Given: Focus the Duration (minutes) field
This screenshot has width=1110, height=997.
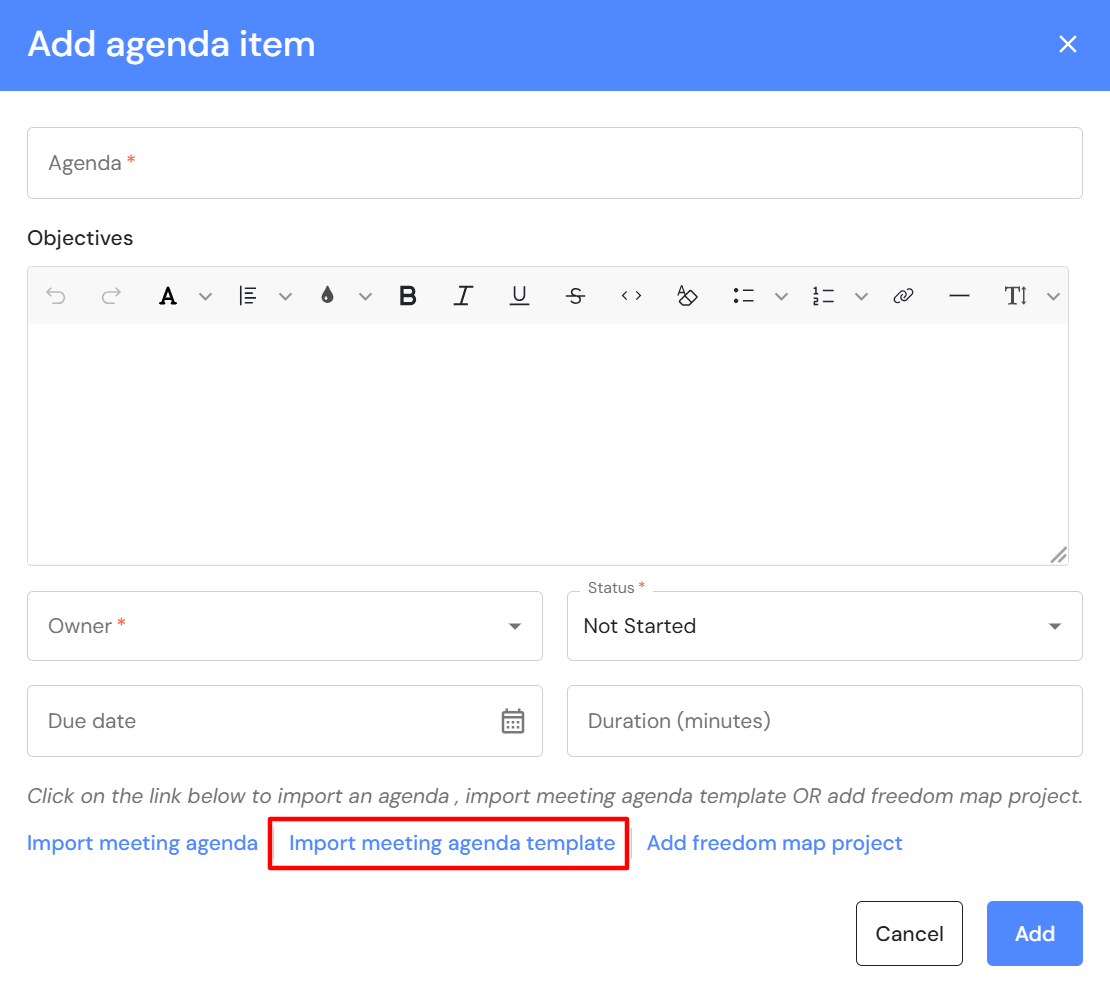Looking at the screenshot, I should point(824,721).
